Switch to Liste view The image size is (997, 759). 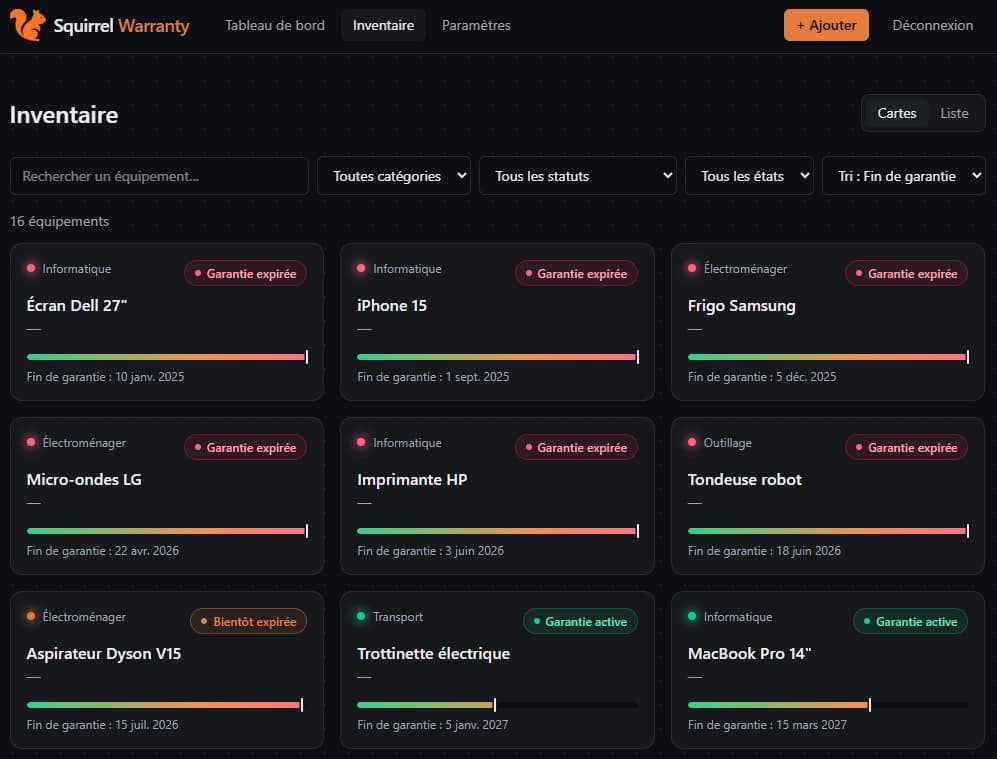click(954, 113)
